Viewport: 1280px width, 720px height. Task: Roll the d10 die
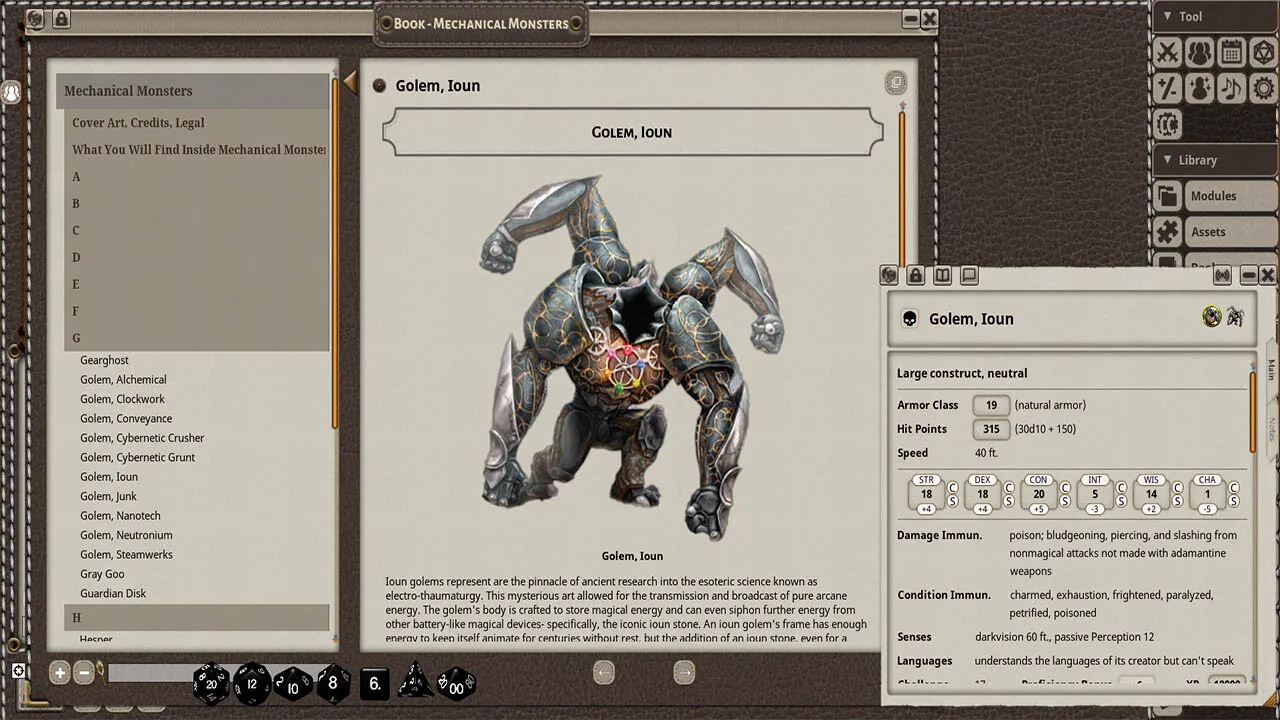coord(293,685)
